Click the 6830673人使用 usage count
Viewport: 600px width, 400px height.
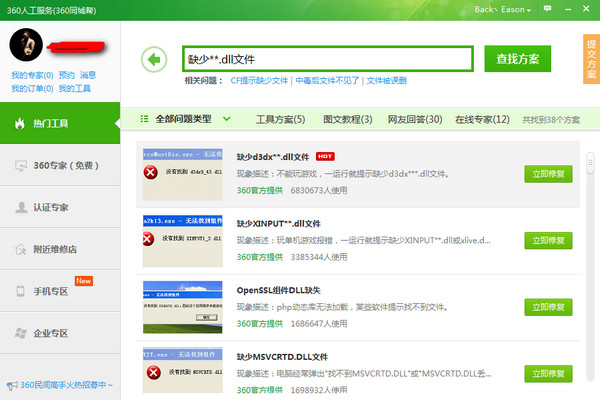pos(319,190)
